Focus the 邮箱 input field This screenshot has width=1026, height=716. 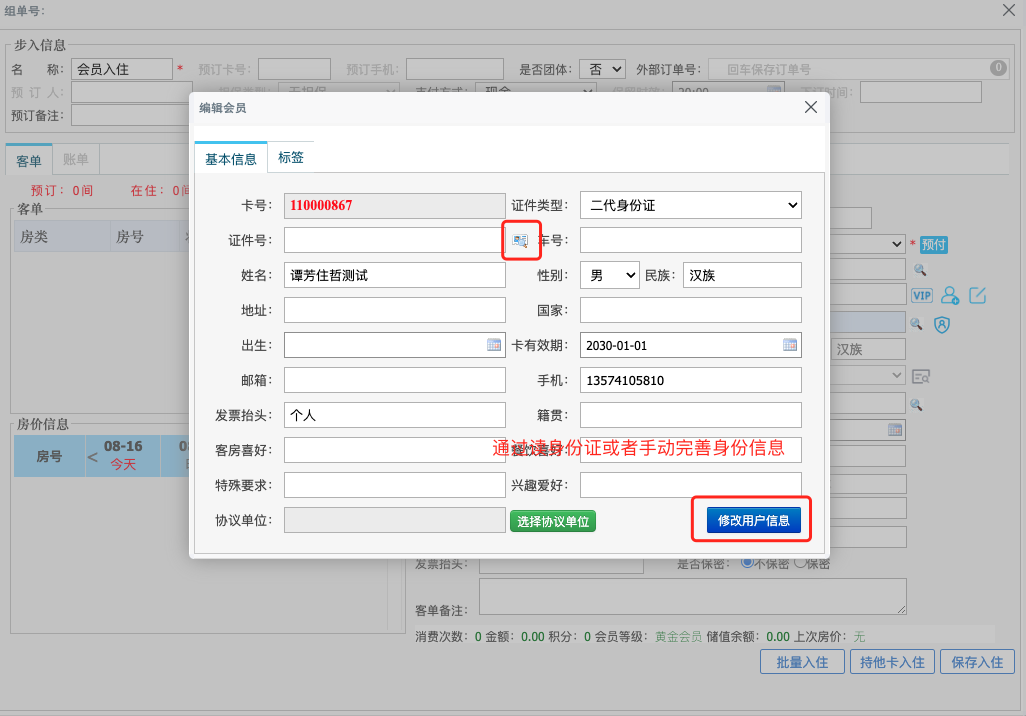point(395,380)
